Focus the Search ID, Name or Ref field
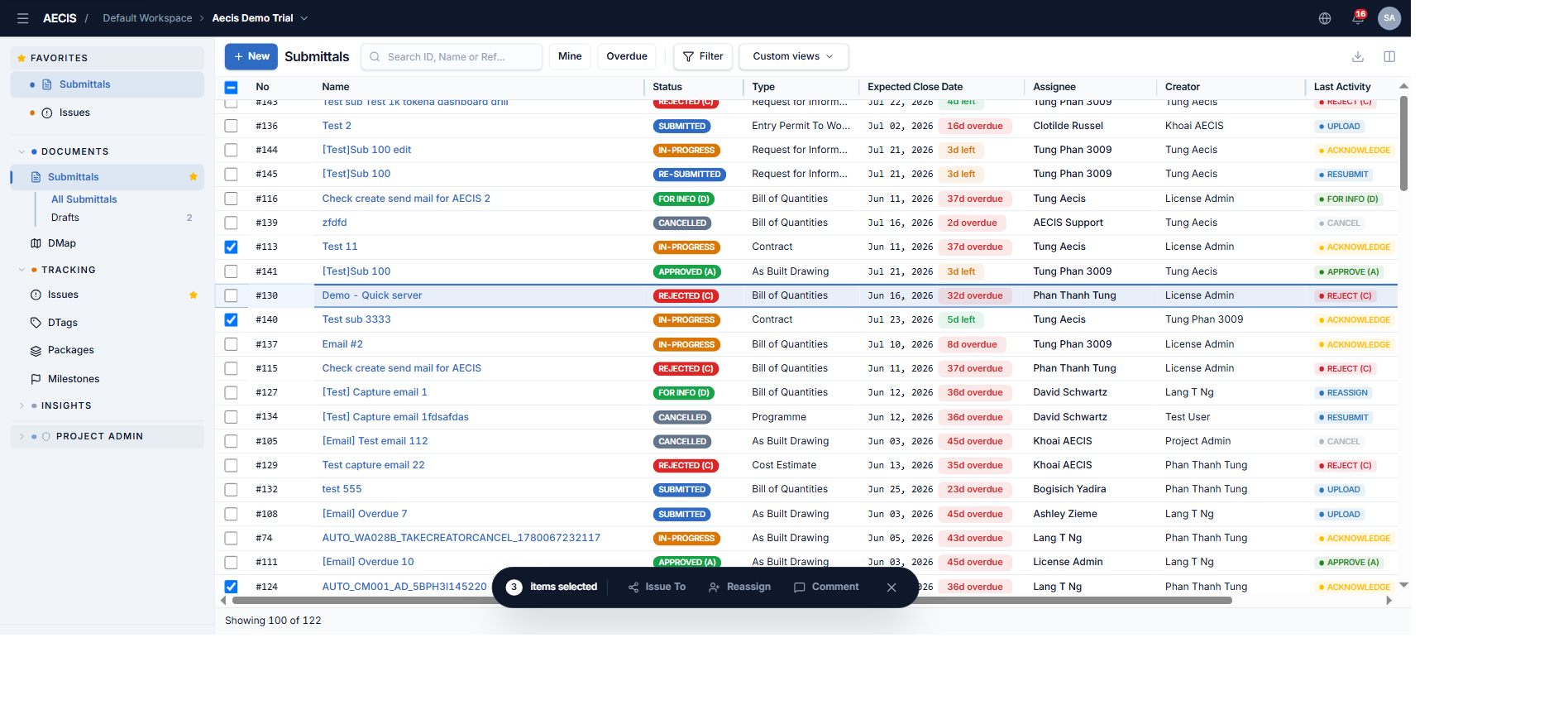1568x705 pixels. (x=452, y=56)
